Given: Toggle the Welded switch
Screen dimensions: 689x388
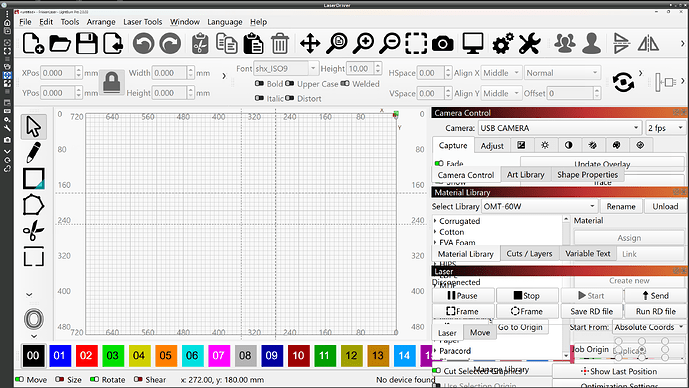Looking at the screenshot, I should pyautogui.click(x=345, y=83).
